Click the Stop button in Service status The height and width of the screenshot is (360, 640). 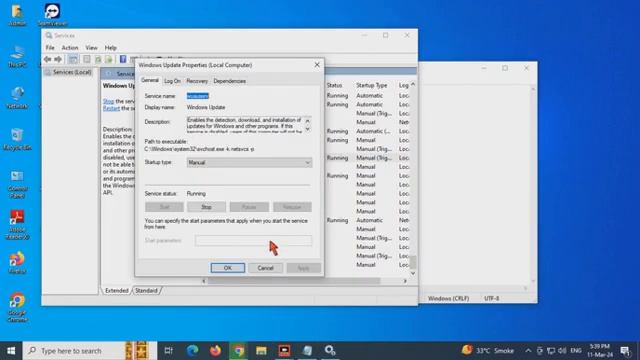(x=206, y=207)
